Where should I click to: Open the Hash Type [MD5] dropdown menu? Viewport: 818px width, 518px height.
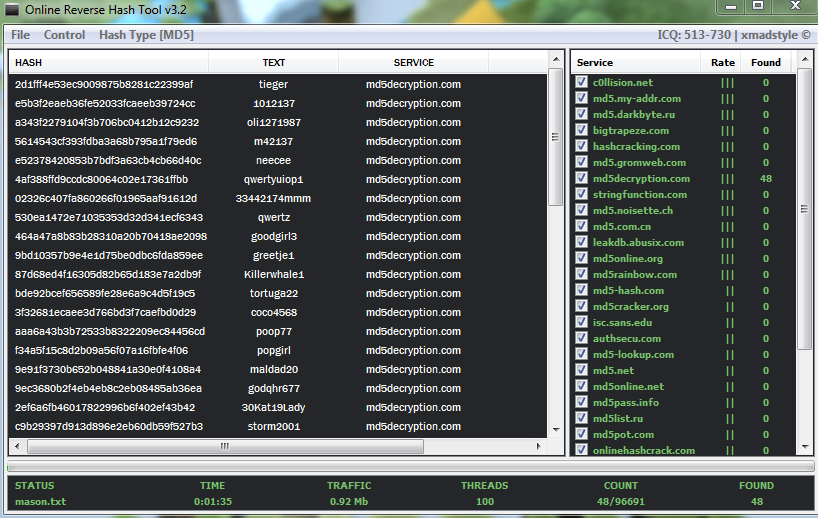tap(146, 35)
